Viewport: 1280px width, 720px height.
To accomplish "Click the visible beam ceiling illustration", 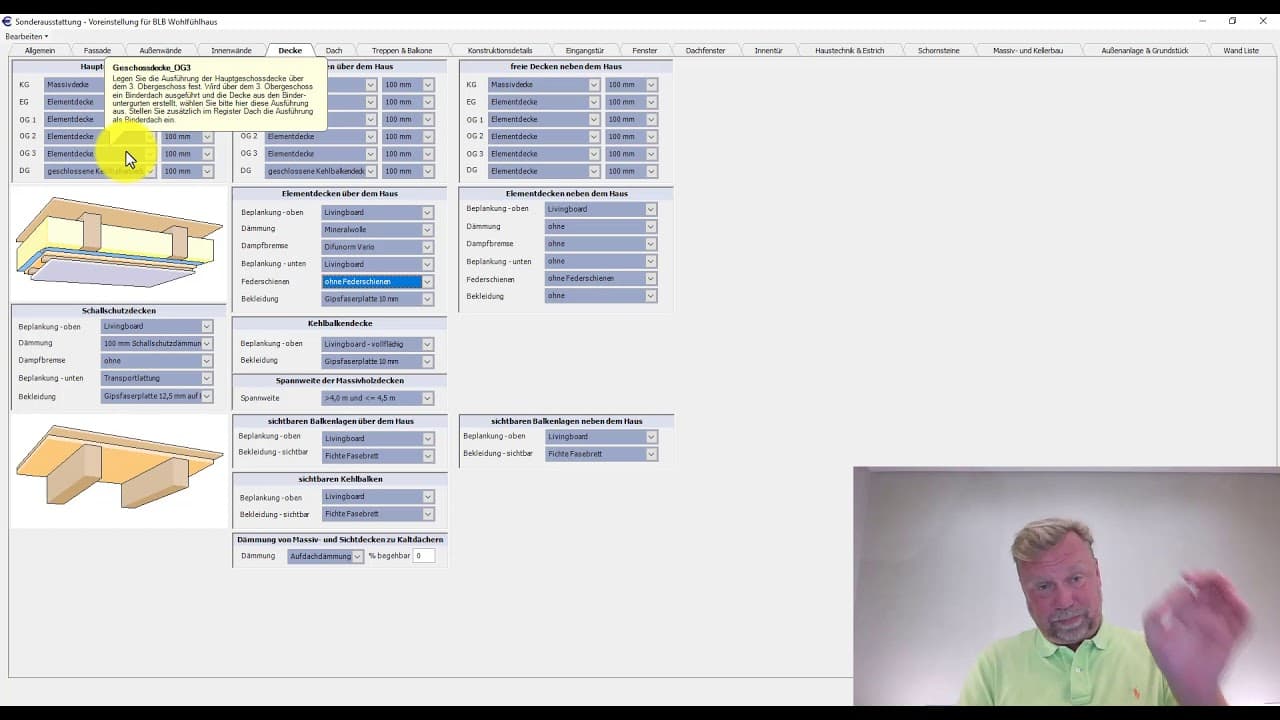I will click(x=118, y=468).
